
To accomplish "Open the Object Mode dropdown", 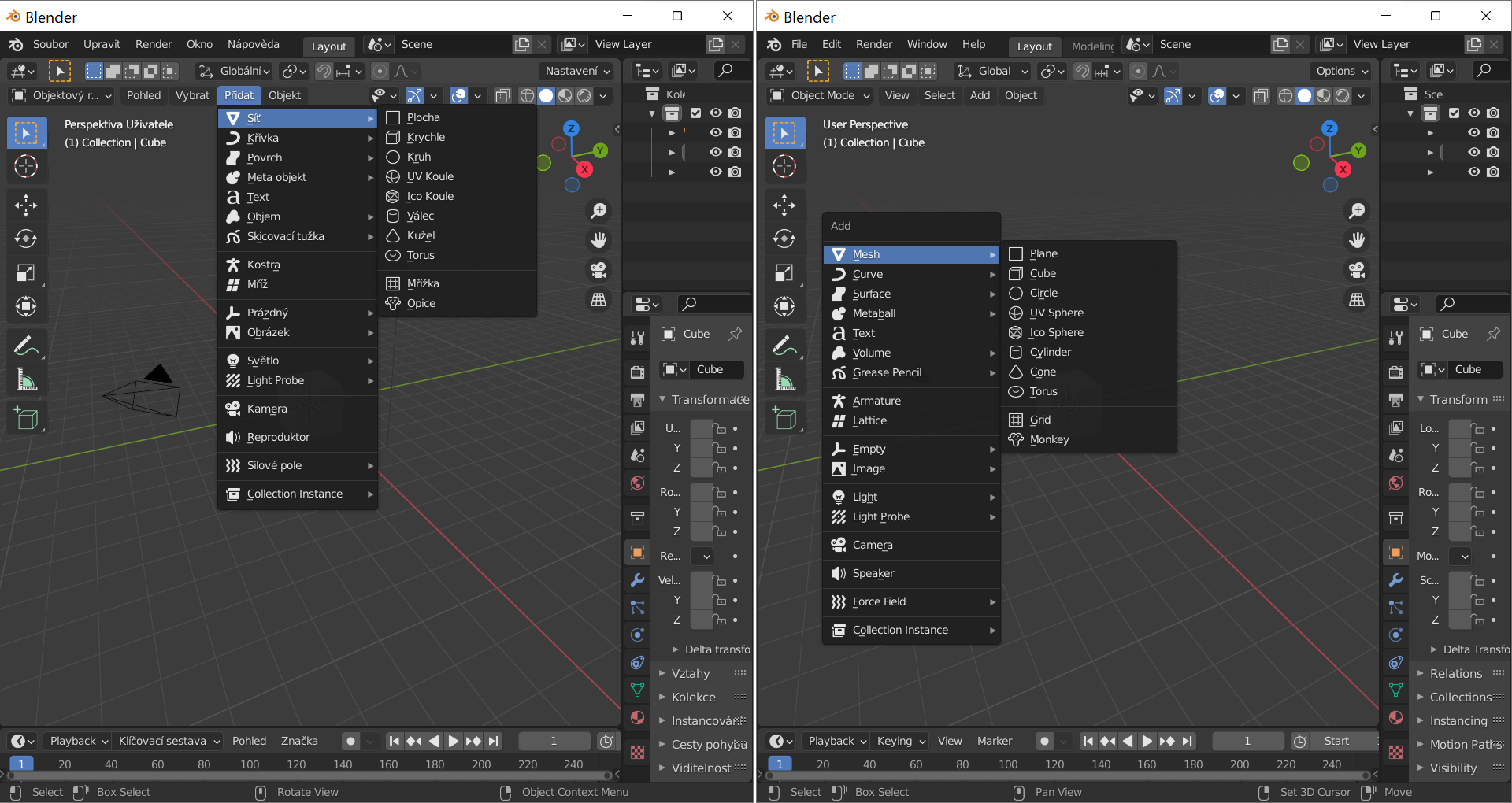I will click(x=820, y=95).
